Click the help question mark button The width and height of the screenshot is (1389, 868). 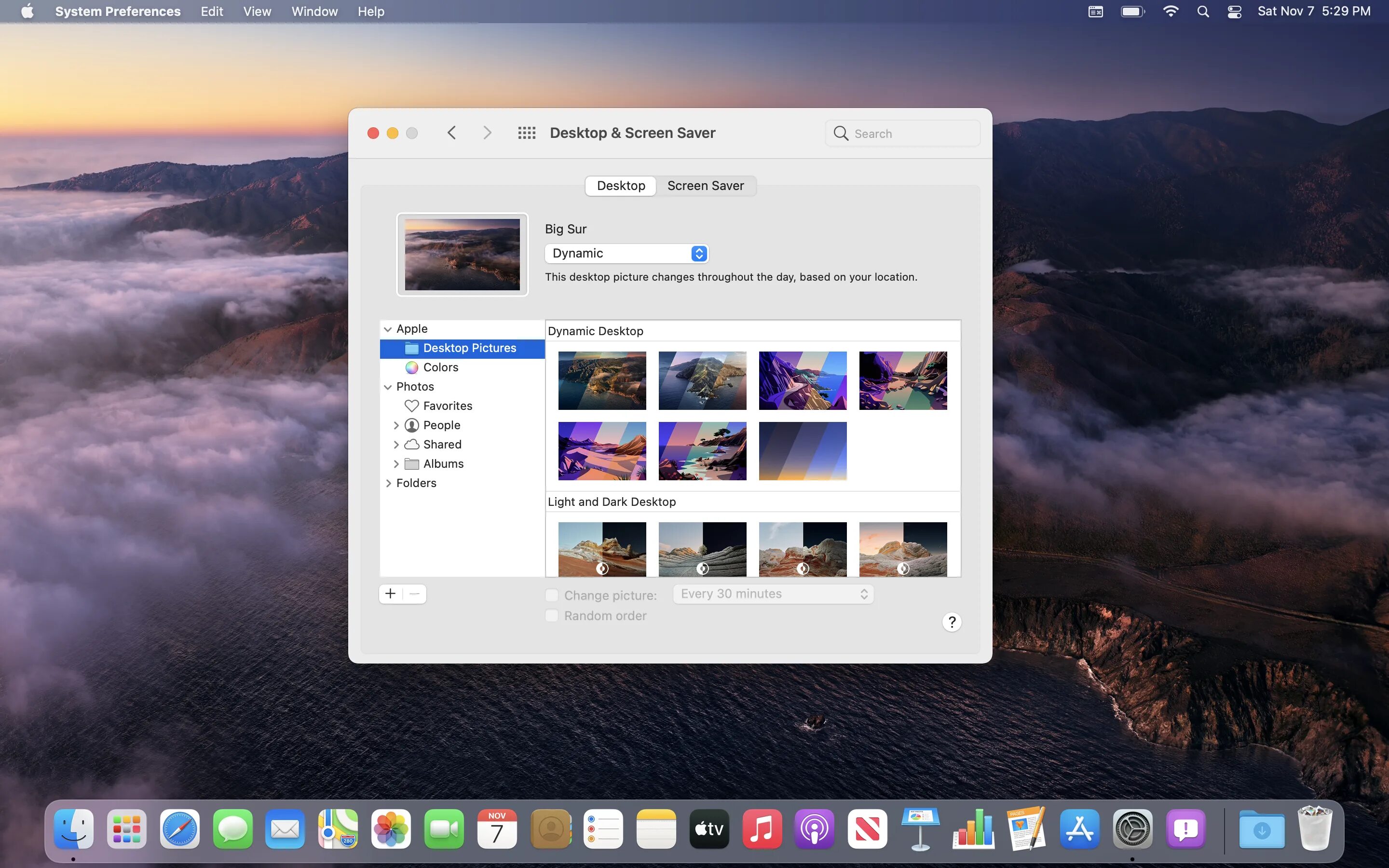952,622
